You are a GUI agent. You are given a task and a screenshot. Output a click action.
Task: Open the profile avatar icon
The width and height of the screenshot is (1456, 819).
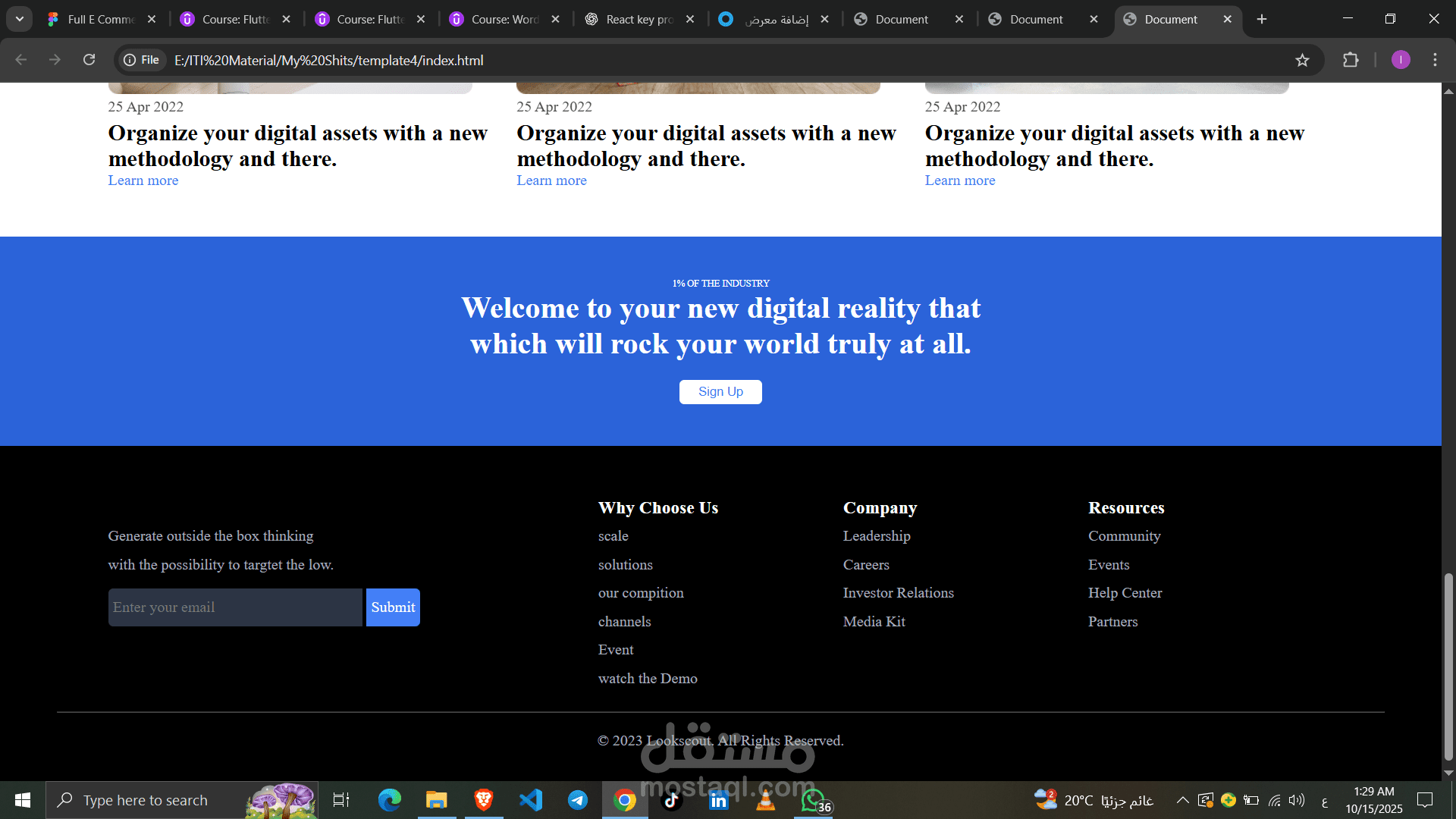tap(1401, 60)
